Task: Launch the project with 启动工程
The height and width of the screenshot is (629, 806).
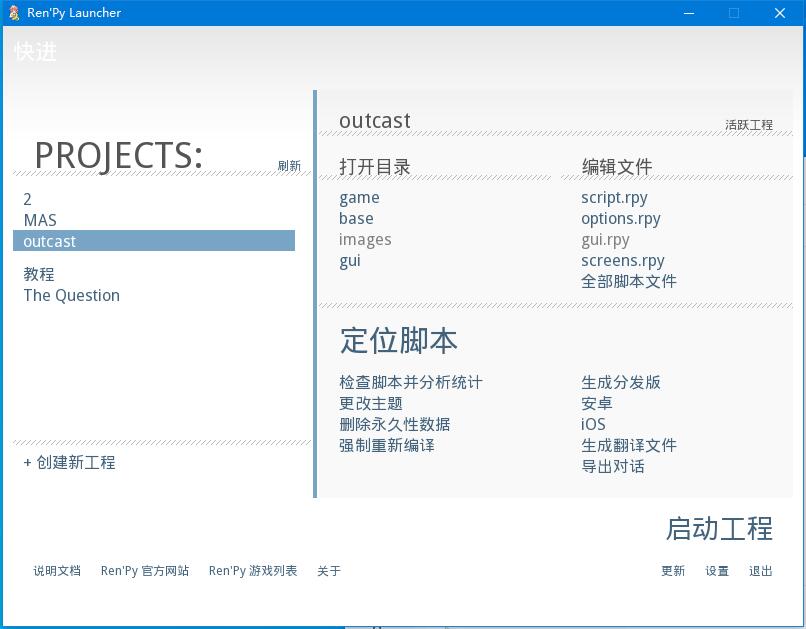Action: (719, 529)
